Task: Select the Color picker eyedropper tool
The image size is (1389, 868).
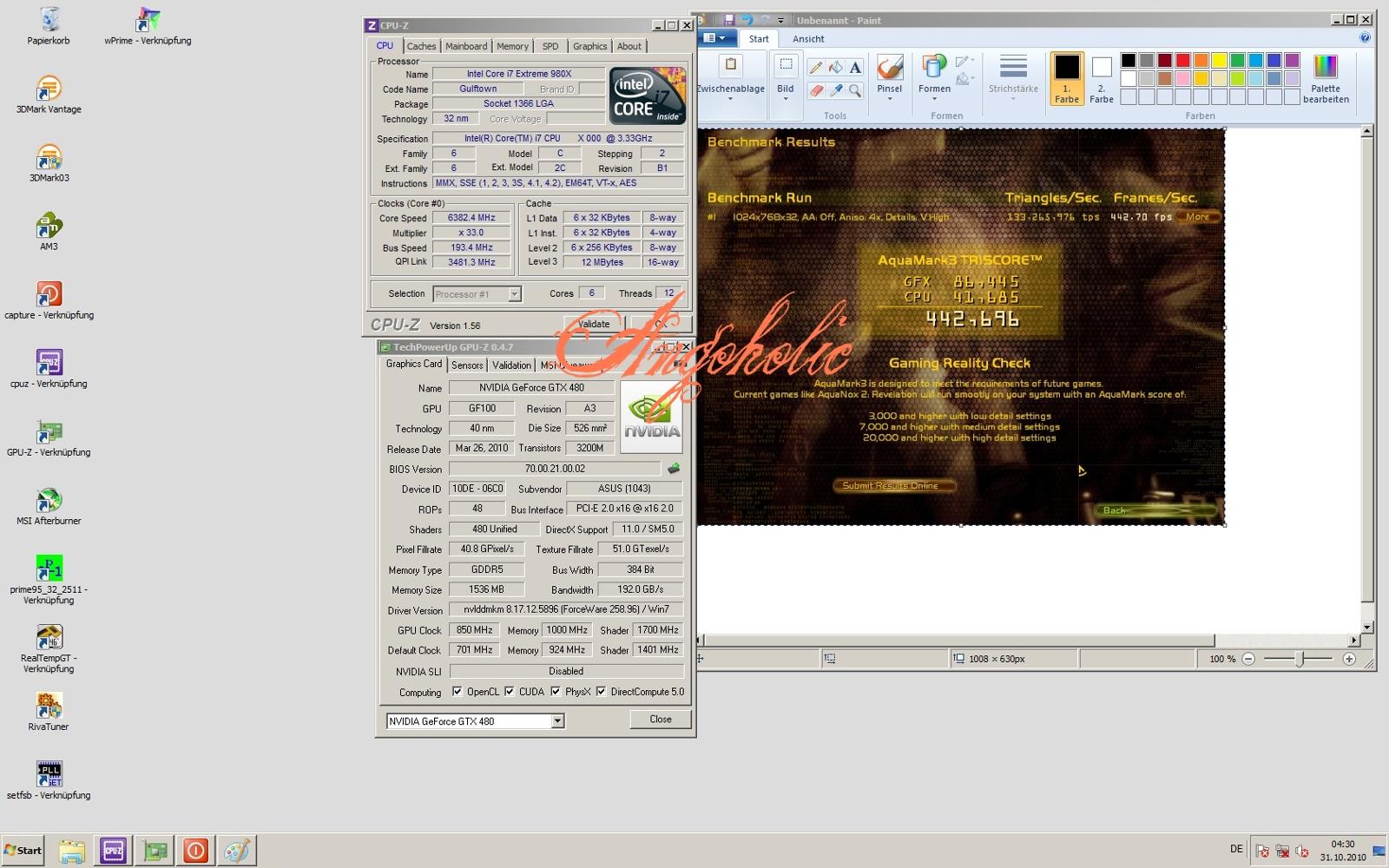Action: (835, 90)
